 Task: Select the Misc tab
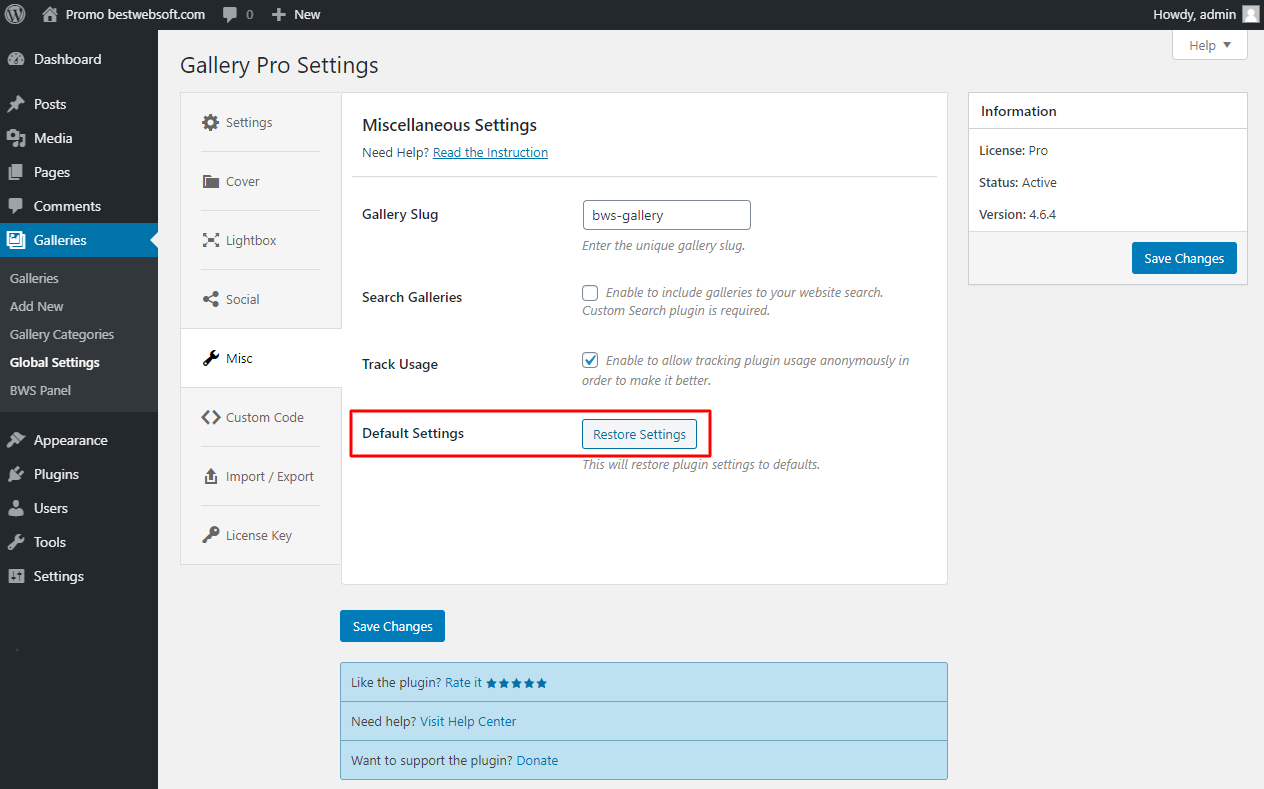(260, 358)
